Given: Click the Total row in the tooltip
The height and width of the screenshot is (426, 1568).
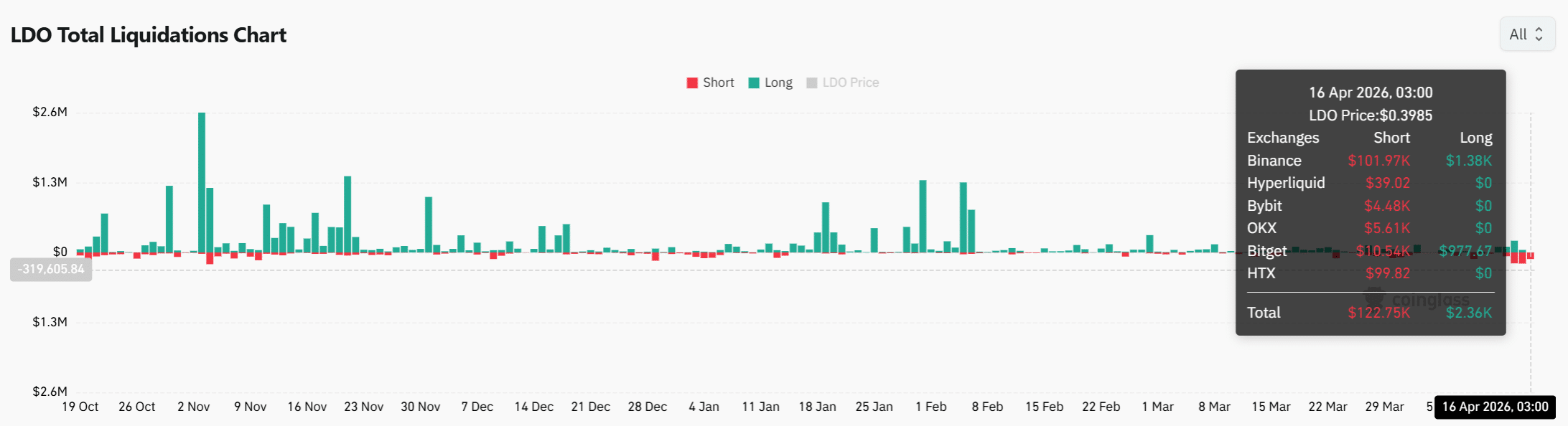Looking at the screenshot, I should [x=1264, y=313].
